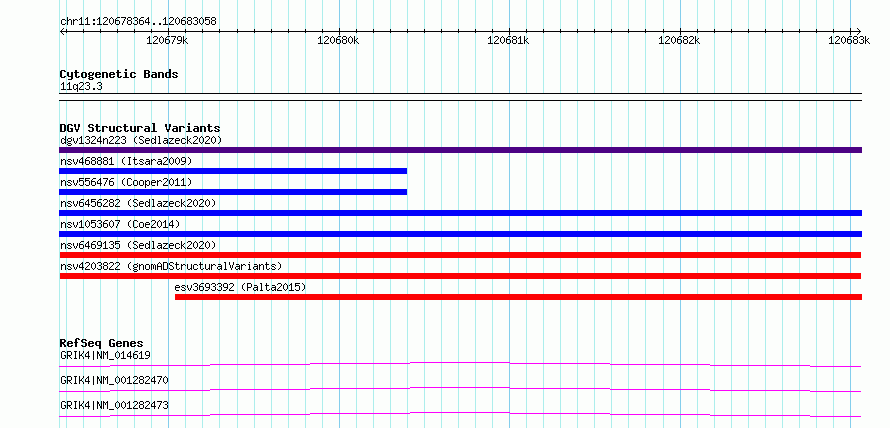Screen dimensions: 890x428
Task: Click the 120680k ruler position
Action: (x=338, y=41)
